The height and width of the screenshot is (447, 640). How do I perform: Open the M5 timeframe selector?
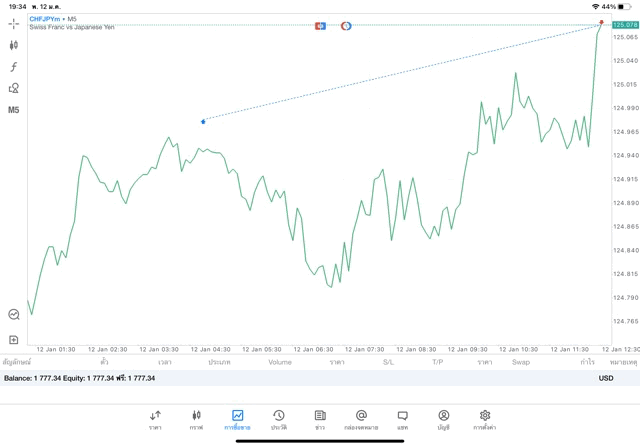tap(14, 110)
